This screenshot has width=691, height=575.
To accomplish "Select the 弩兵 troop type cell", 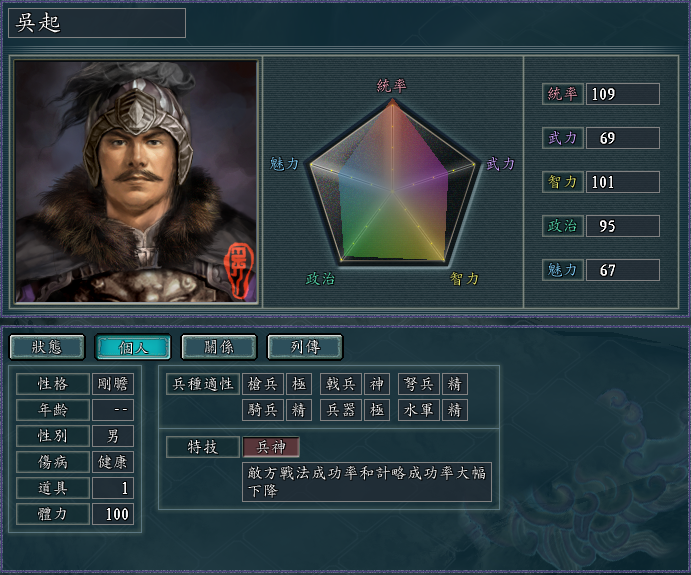I will click(419, 384).
